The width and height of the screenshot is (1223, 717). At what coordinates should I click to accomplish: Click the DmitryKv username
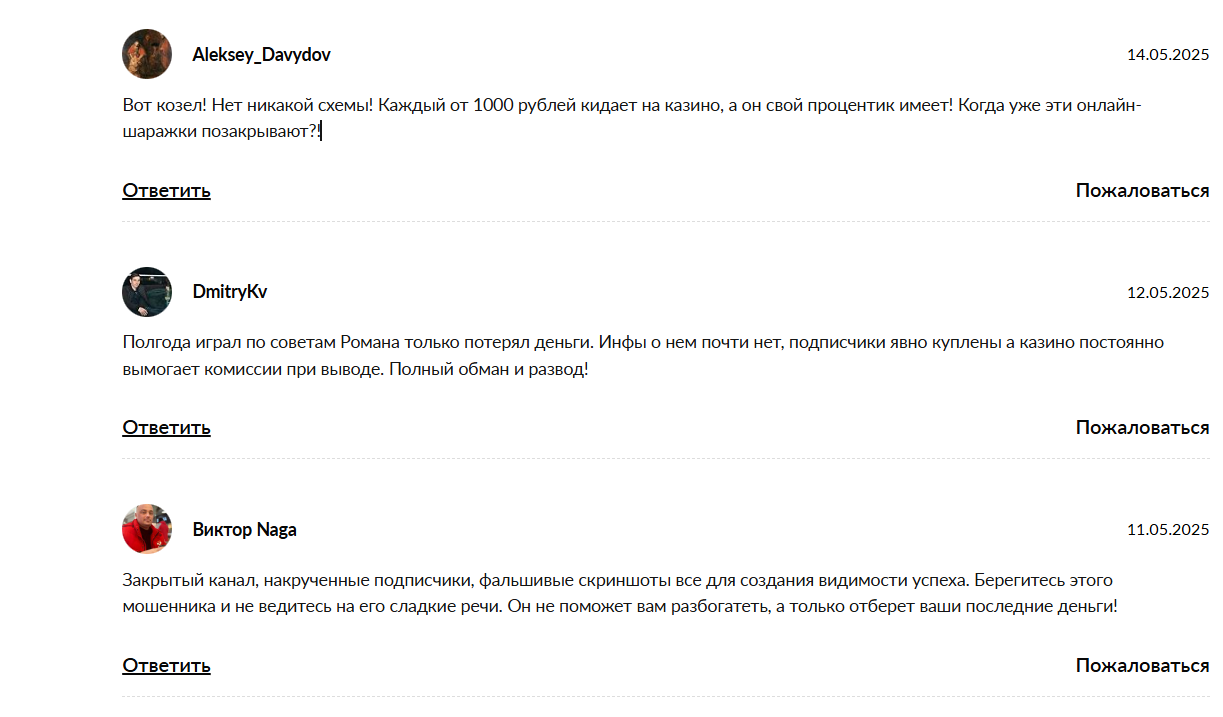point(230,292)
